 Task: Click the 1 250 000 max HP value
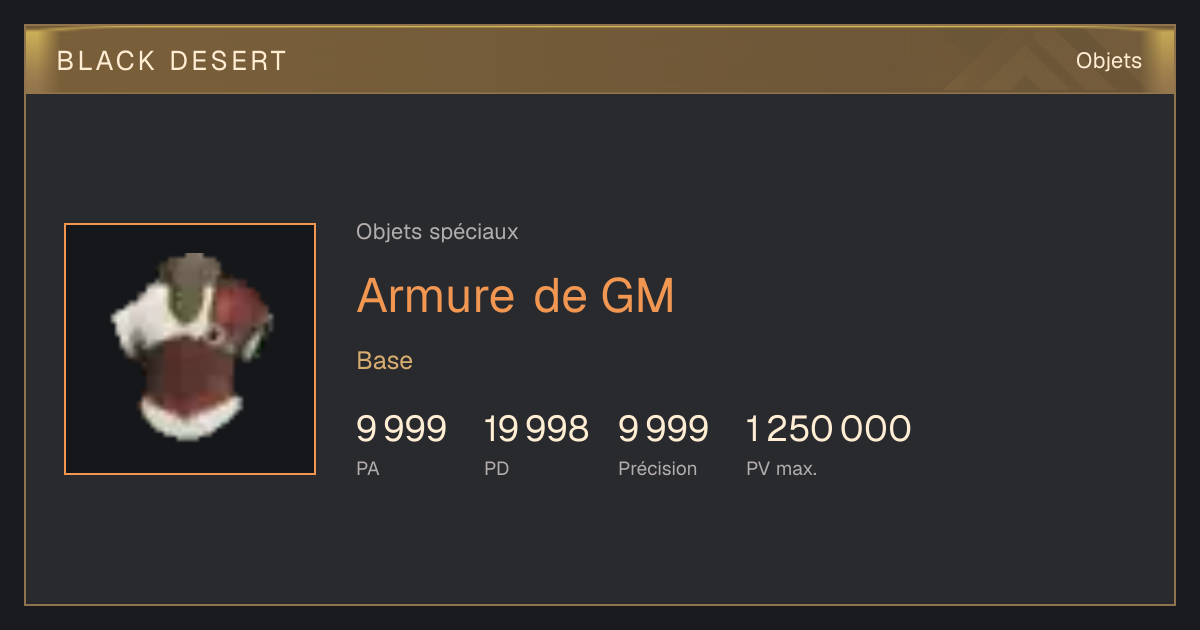tap(828, 429)
